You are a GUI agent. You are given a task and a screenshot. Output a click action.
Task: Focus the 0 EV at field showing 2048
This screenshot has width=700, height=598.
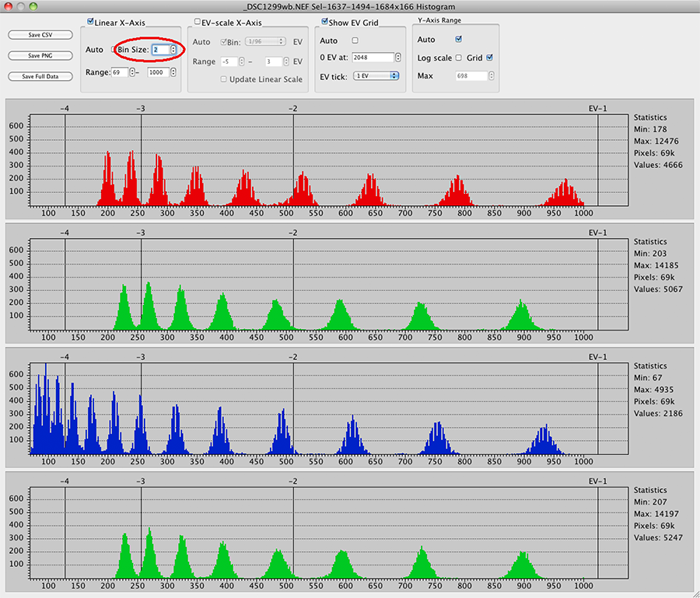pyautogui.click(x=373, y=58)
